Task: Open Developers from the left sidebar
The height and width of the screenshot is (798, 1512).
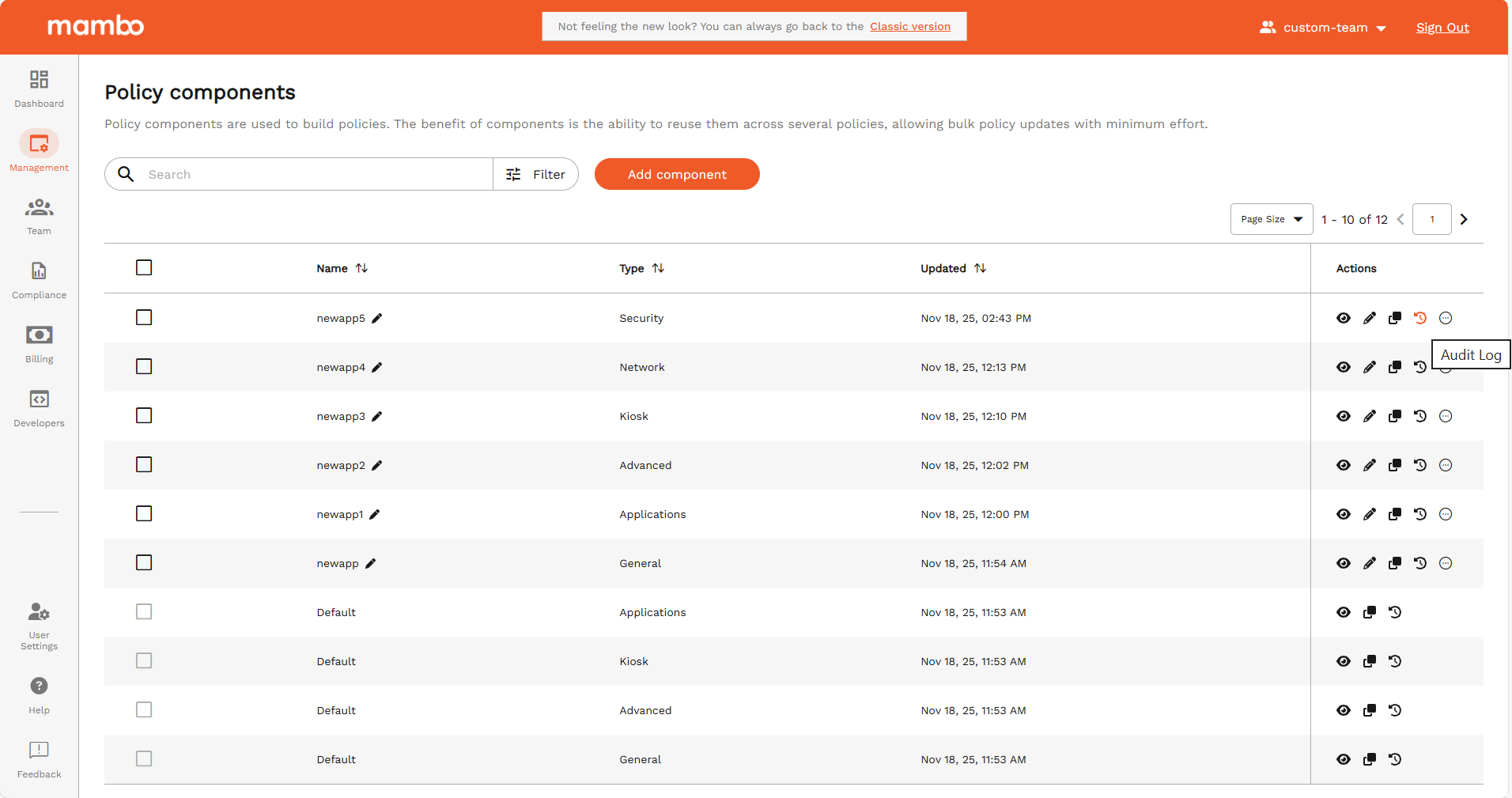Action: pos(39,407)
